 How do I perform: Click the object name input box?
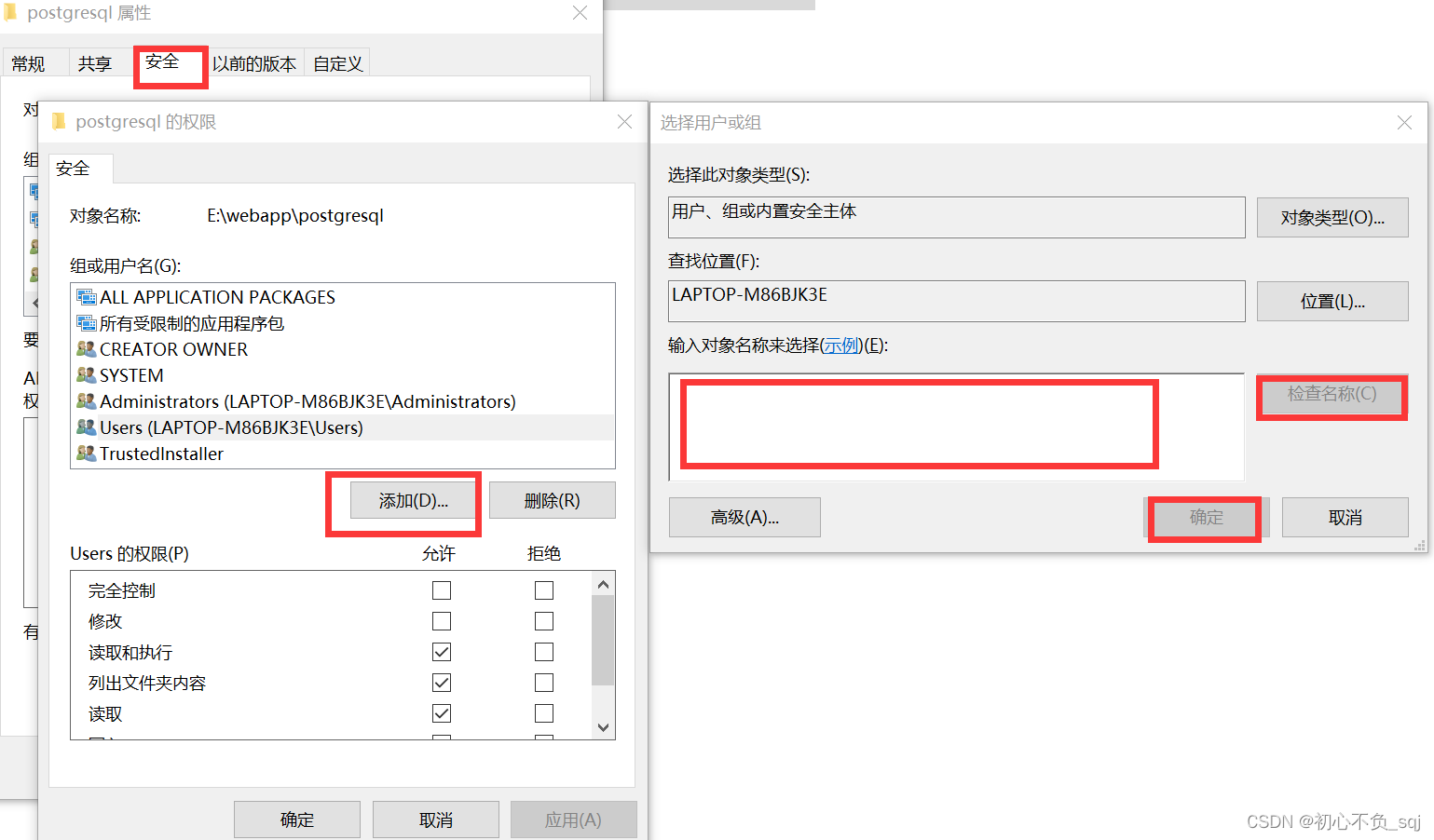957,427
